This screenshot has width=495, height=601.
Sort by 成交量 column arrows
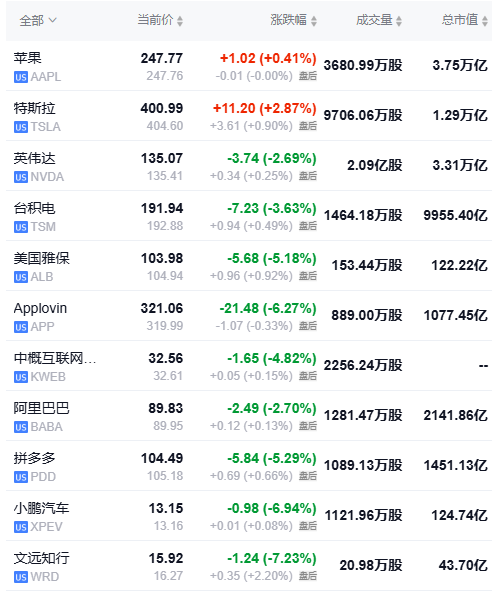399,21
